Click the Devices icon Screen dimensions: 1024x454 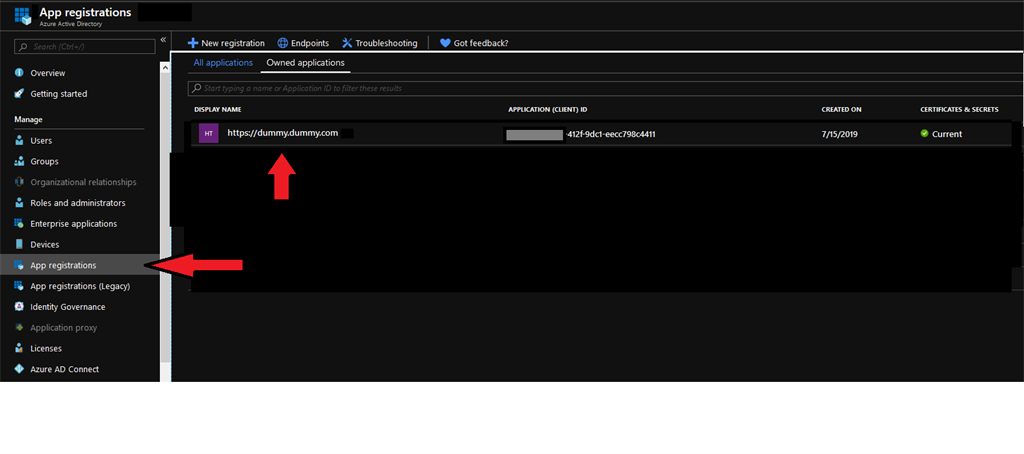(19, 244)
